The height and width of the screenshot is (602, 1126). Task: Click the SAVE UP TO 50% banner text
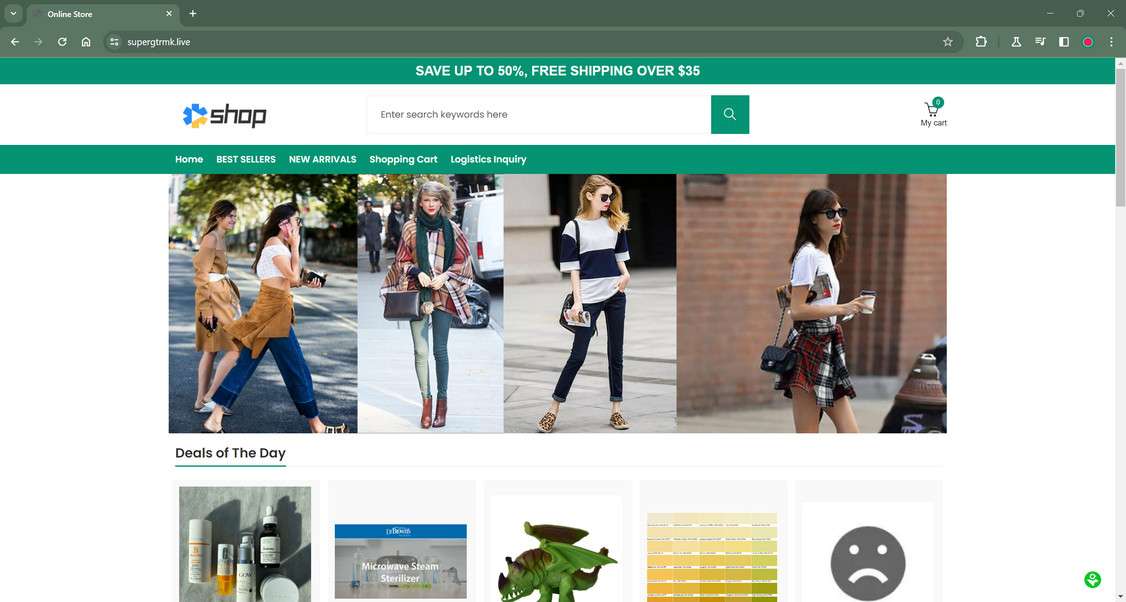click(x=557, y=71)
